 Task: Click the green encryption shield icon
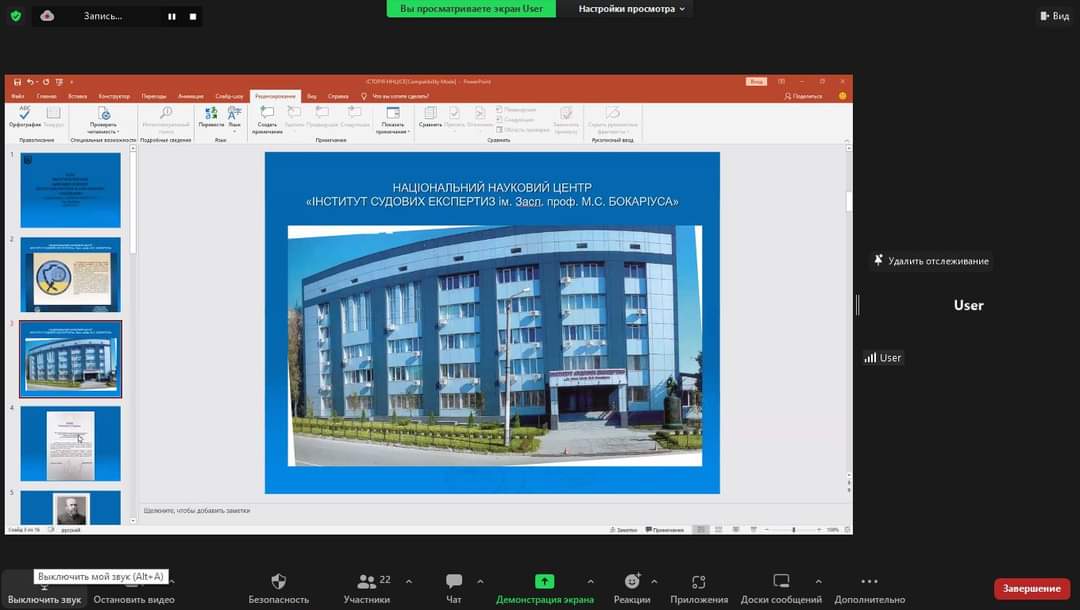(15, 16)
